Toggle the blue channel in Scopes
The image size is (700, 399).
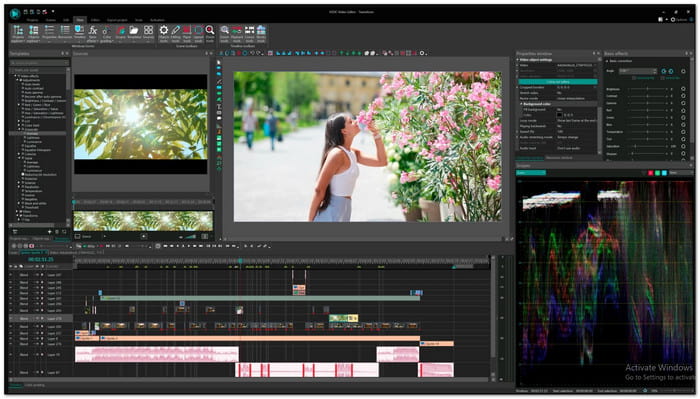point(664,173)
